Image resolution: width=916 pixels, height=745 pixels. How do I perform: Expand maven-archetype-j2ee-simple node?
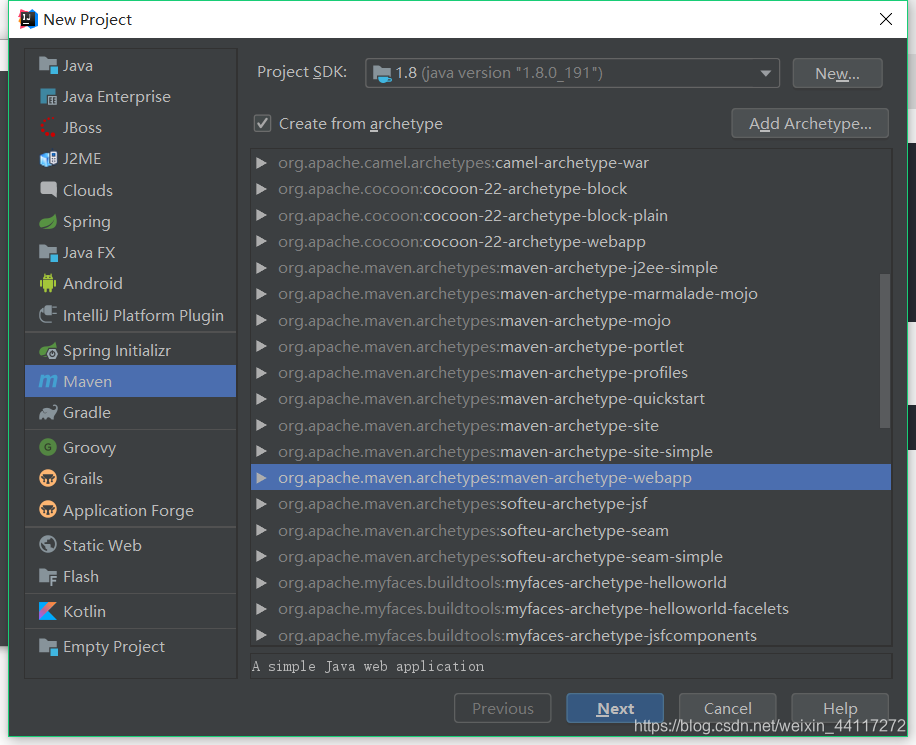click(x=262, y=268)
